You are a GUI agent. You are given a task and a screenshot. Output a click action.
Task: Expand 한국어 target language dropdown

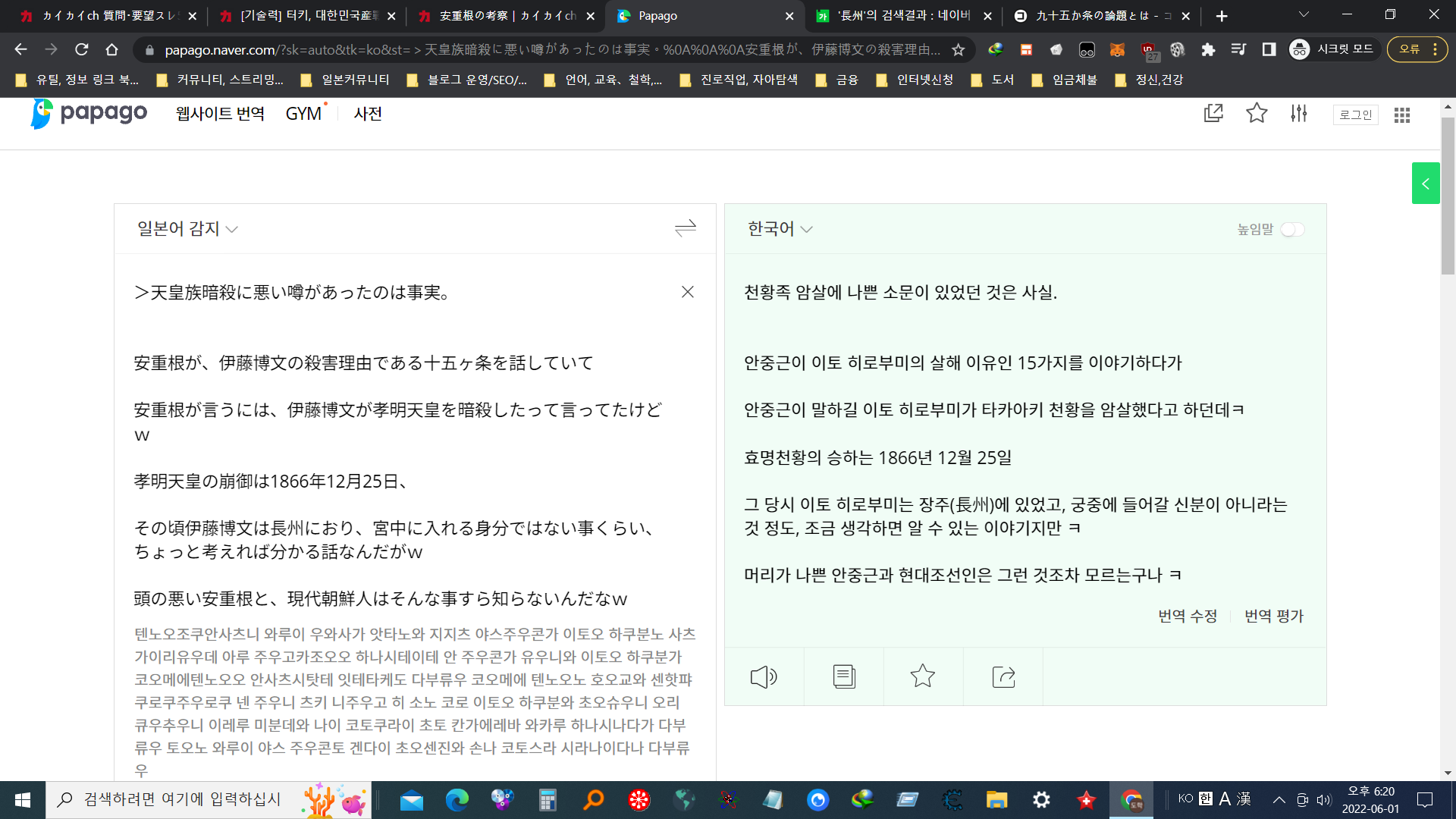(x=780, y=229)
